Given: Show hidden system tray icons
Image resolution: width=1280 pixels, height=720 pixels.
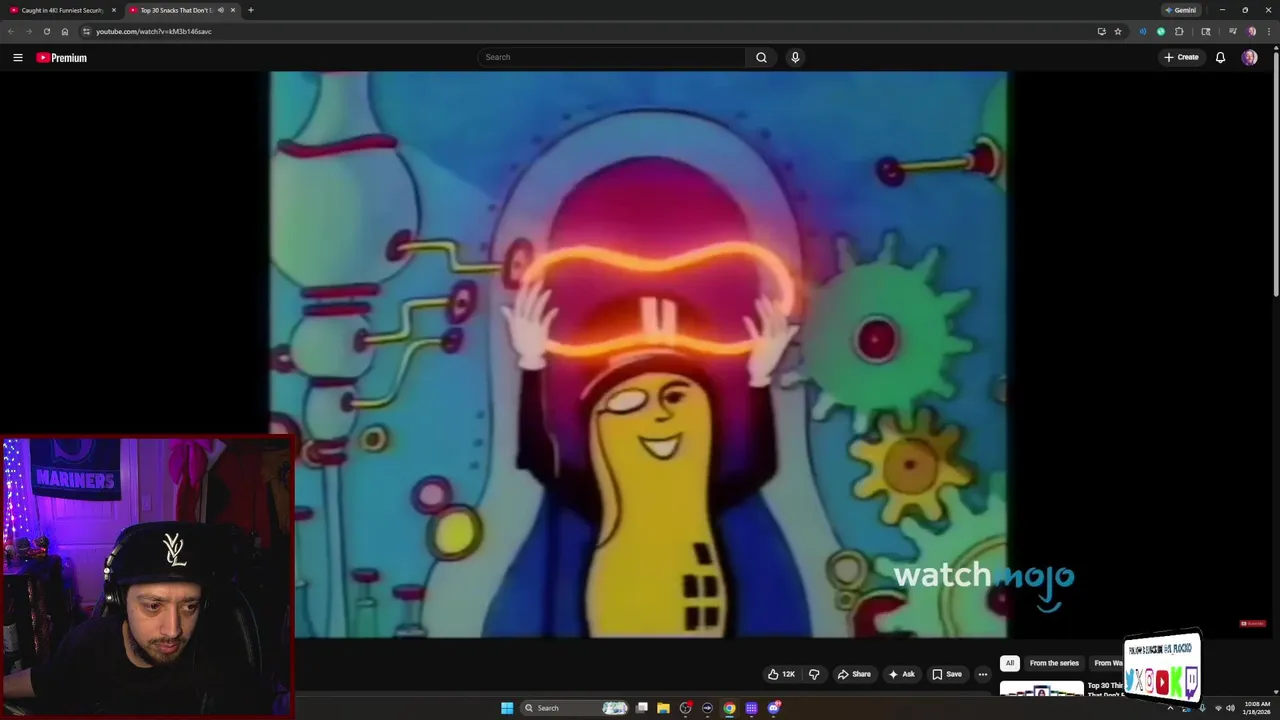Looking at the screenshot, I should 1170,708.
